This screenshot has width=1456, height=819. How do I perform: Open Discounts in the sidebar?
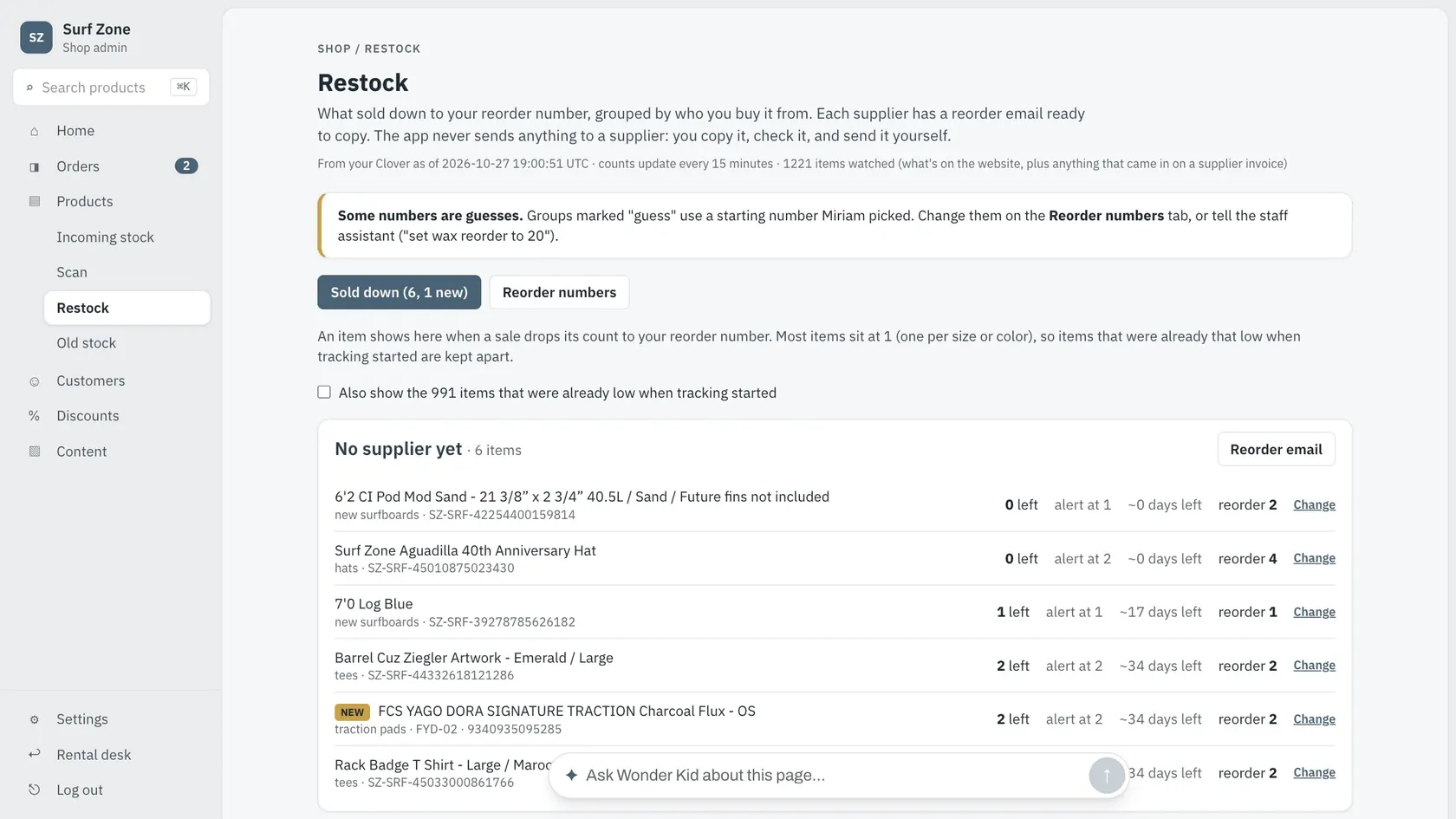[111, 416]
